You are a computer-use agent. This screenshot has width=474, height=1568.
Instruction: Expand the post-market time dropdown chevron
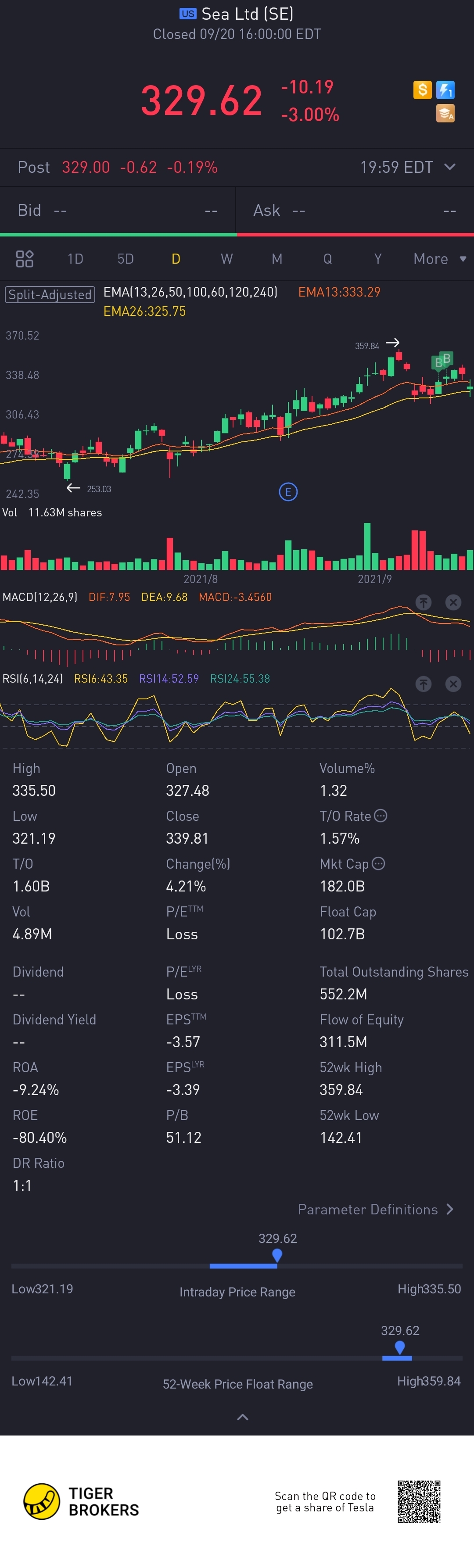(x=449, y=167)
